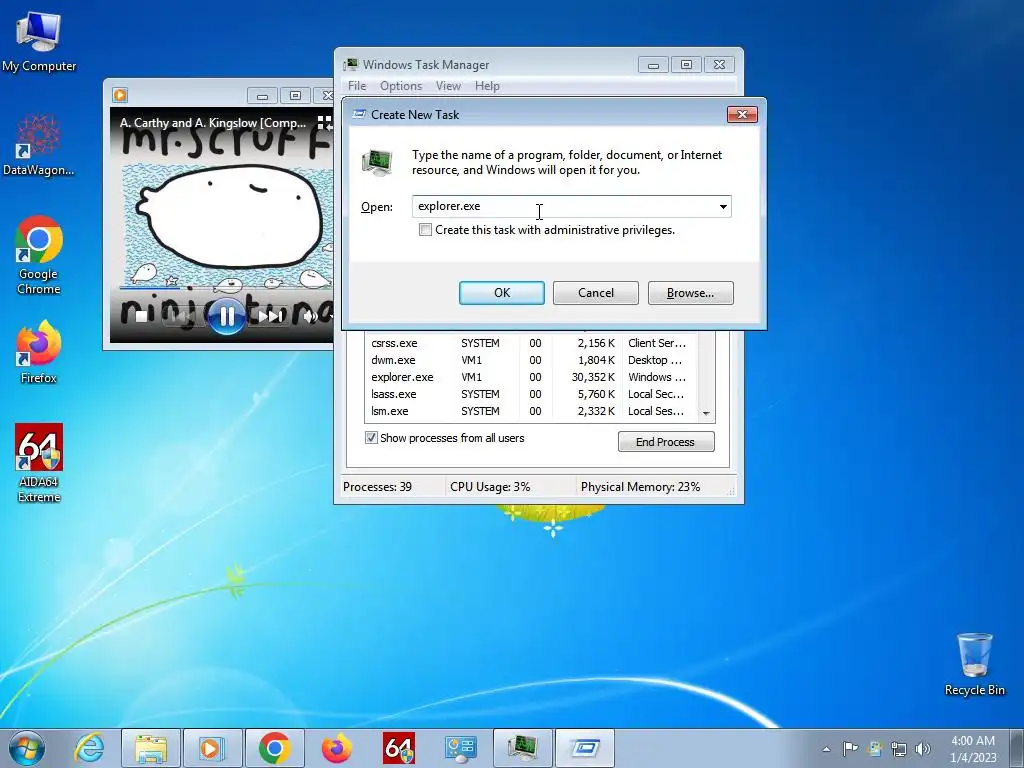Mute the Media Player volume
Screen dimensions: 1024x768
tap(311, 316)
